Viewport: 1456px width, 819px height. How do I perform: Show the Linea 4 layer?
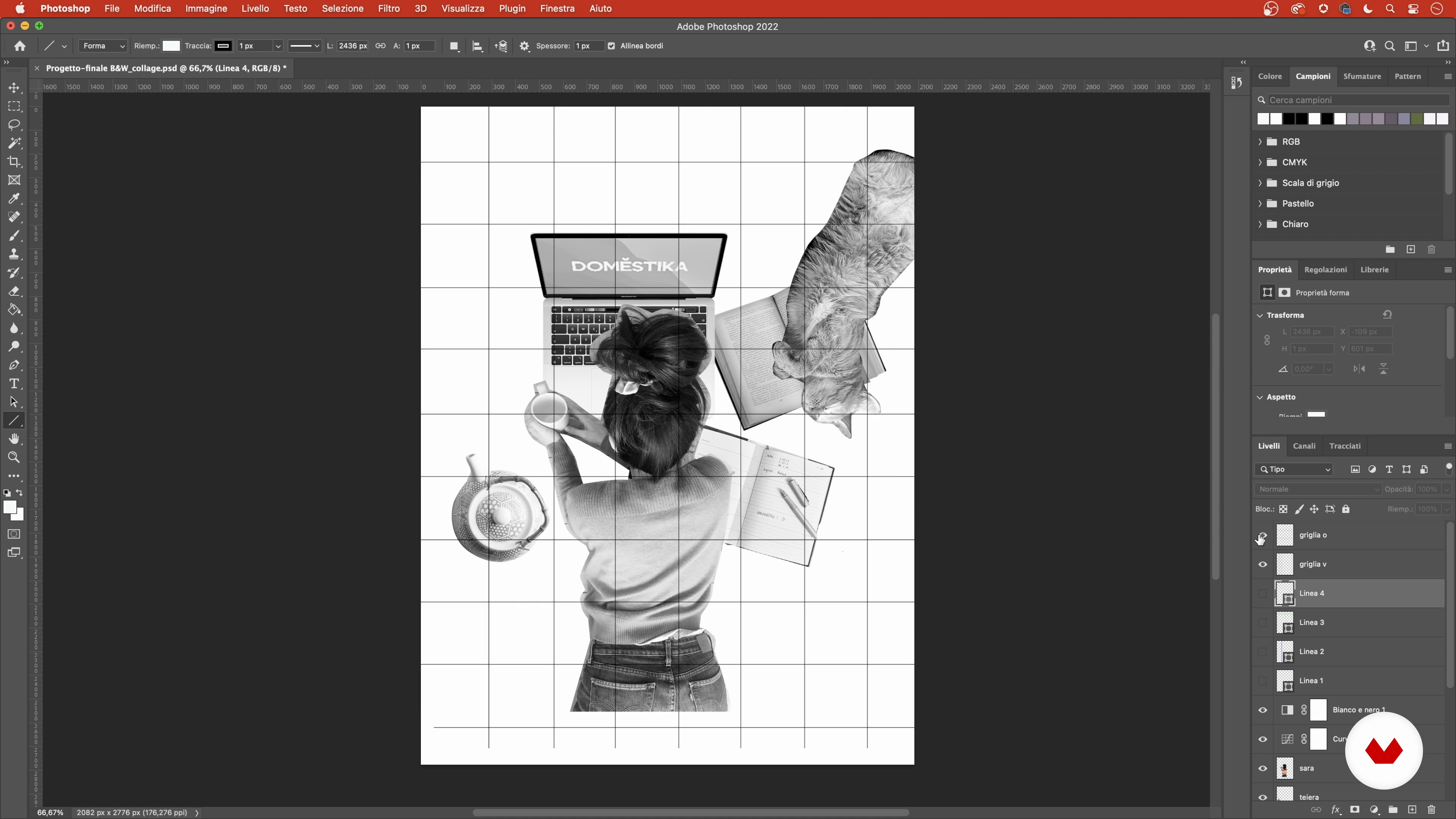[1263, 594]
